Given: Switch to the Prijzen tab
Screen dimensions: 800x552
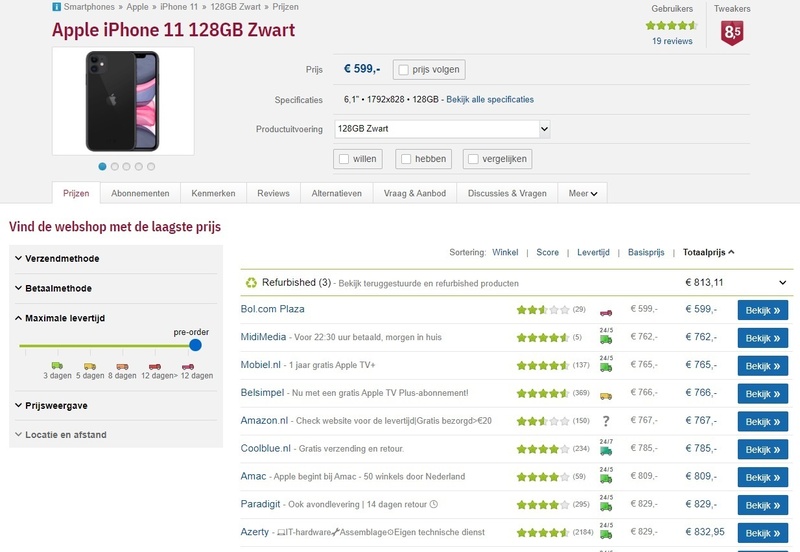Looking at the screenshot, I should click(76, 193).
